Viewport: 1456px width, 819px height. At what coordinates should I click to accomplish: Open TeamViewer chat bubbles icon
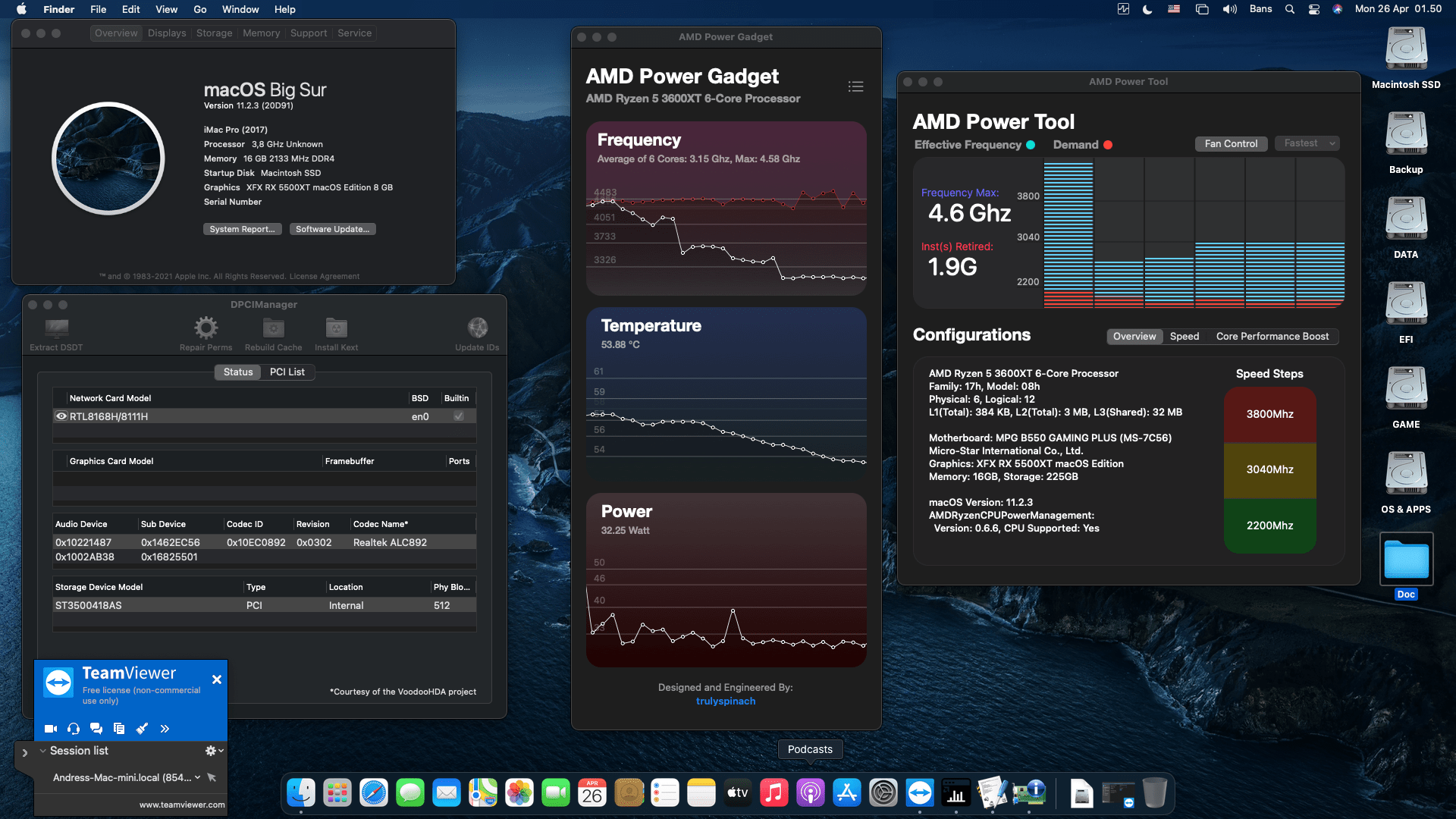pos(96,729)
